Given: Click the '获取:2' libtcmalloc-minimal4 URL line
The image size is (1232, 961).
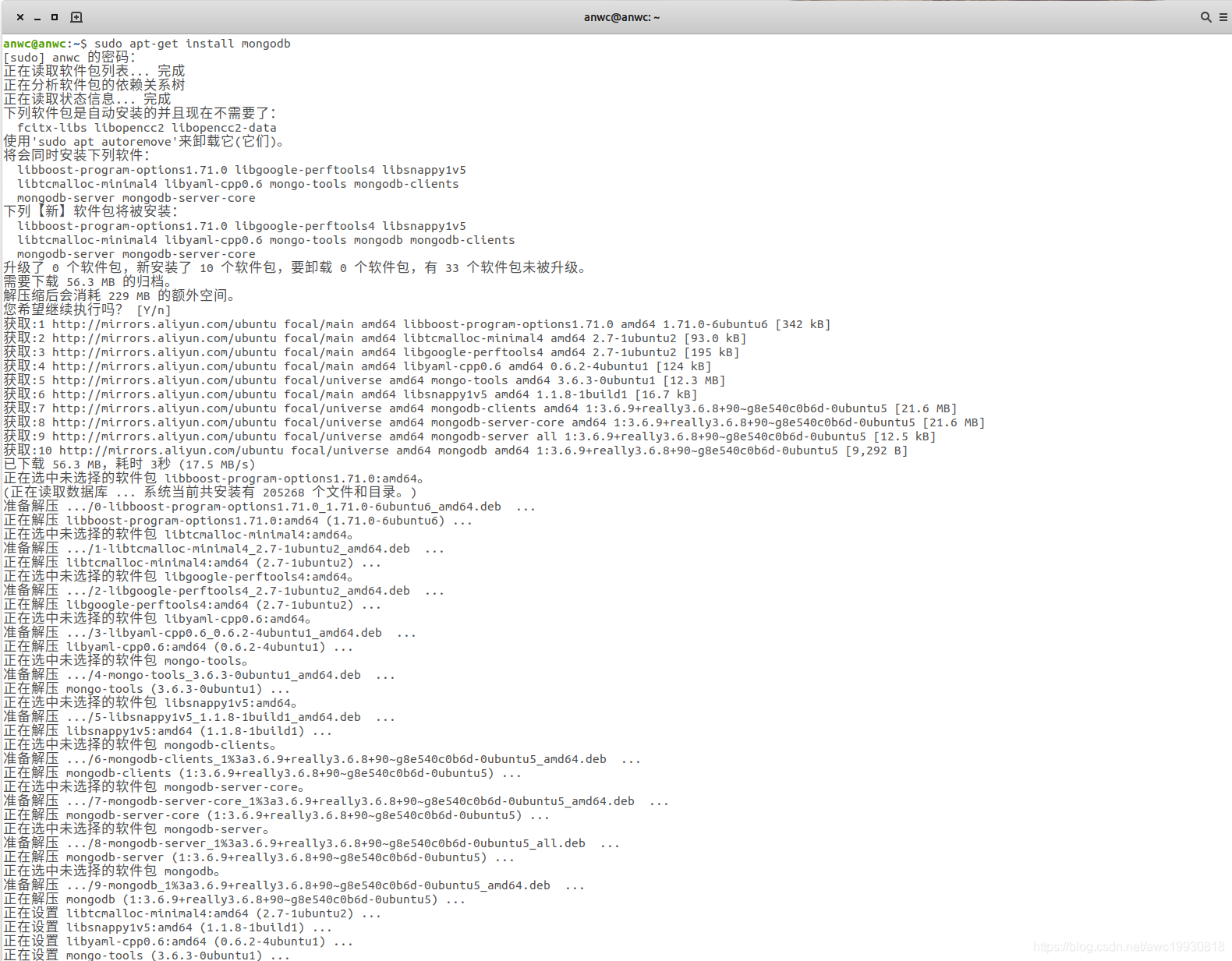Looking at the screenshot, I should (375, 338).
